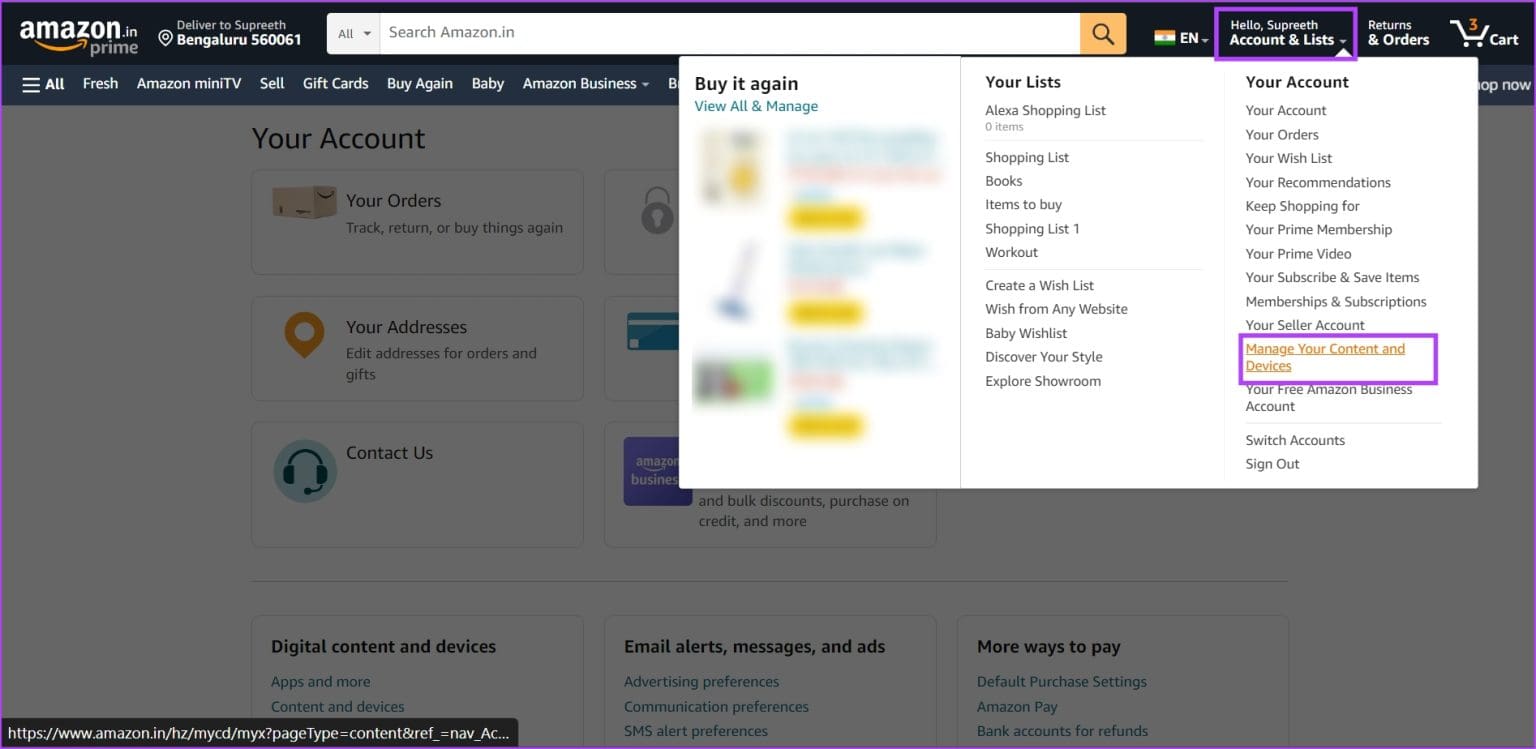The height and width of the screenshot is (749, 1536).
Task: Open the first Buy it again product thumbnail
Action: point(730,168)
